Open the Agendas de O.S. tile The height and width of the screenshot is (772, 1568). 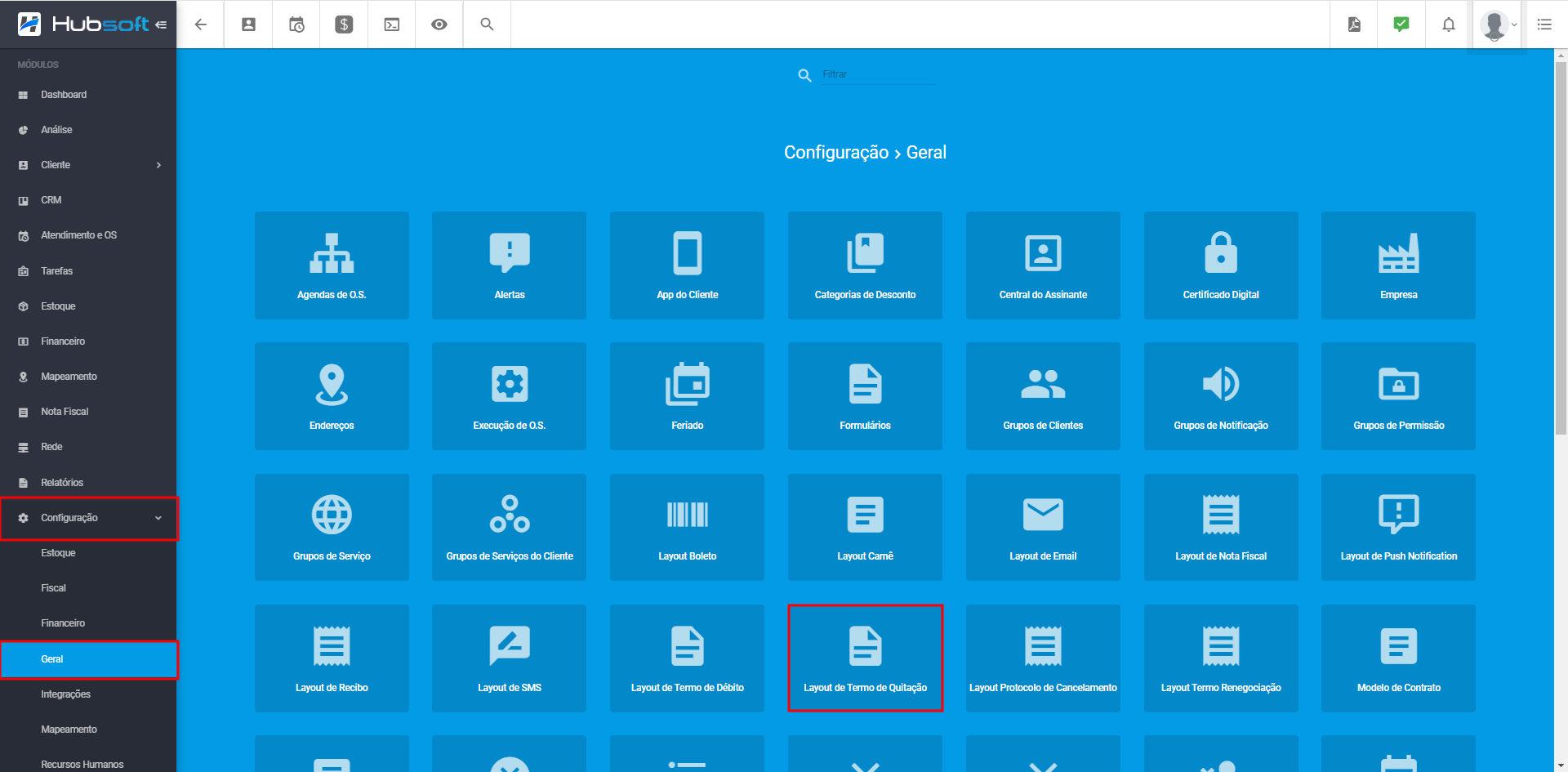[332, 266]
